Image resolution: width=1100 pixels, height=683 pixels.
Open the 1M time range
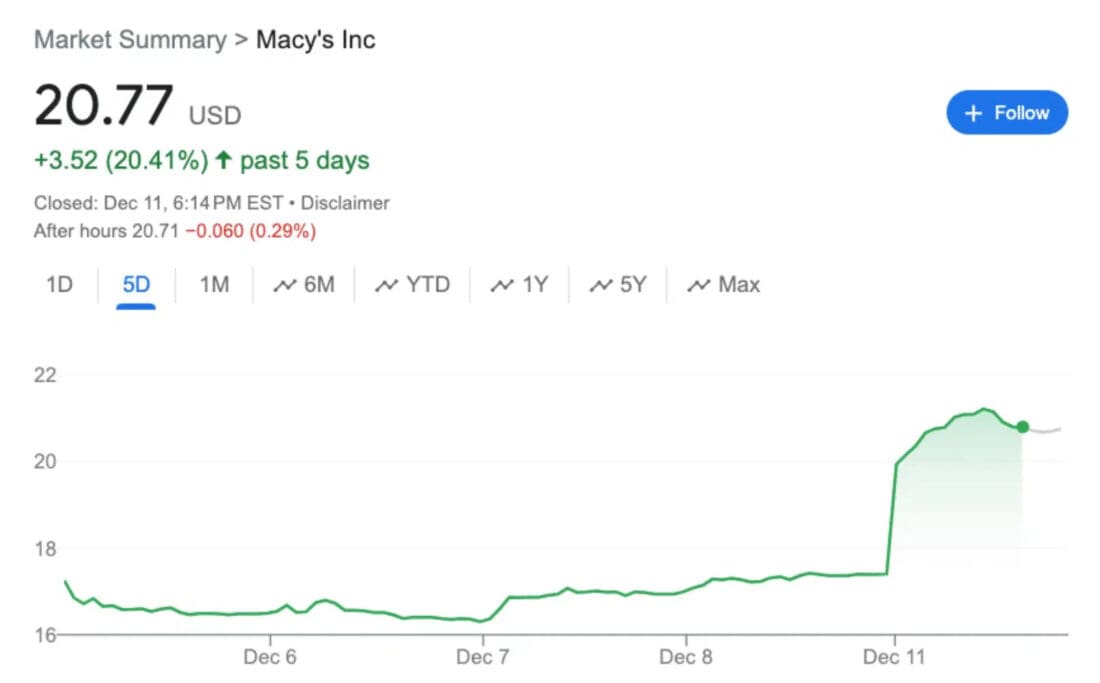213,285
